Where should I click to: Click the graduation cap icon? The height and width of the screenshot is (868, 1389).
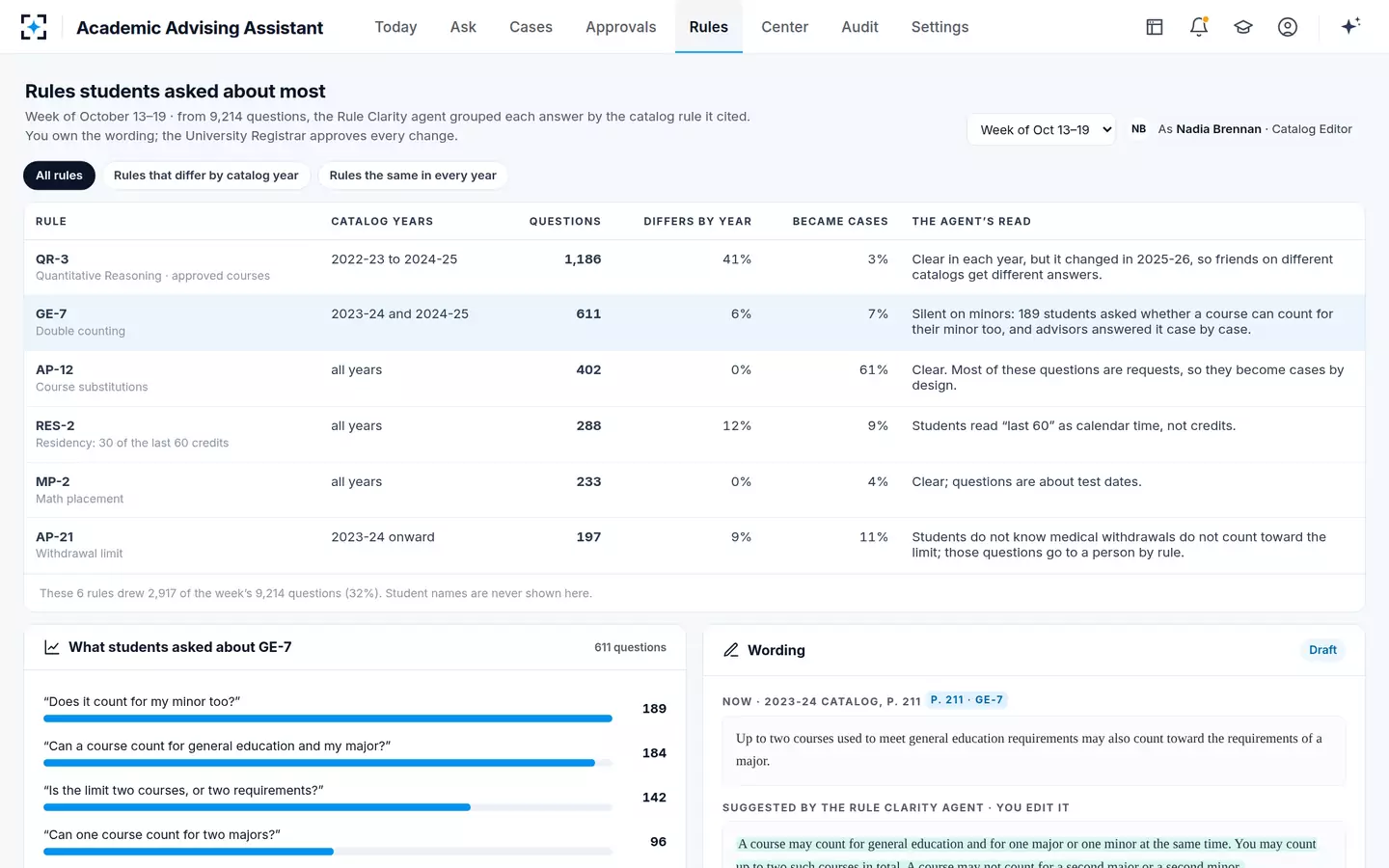click(x=1243, y=27)
